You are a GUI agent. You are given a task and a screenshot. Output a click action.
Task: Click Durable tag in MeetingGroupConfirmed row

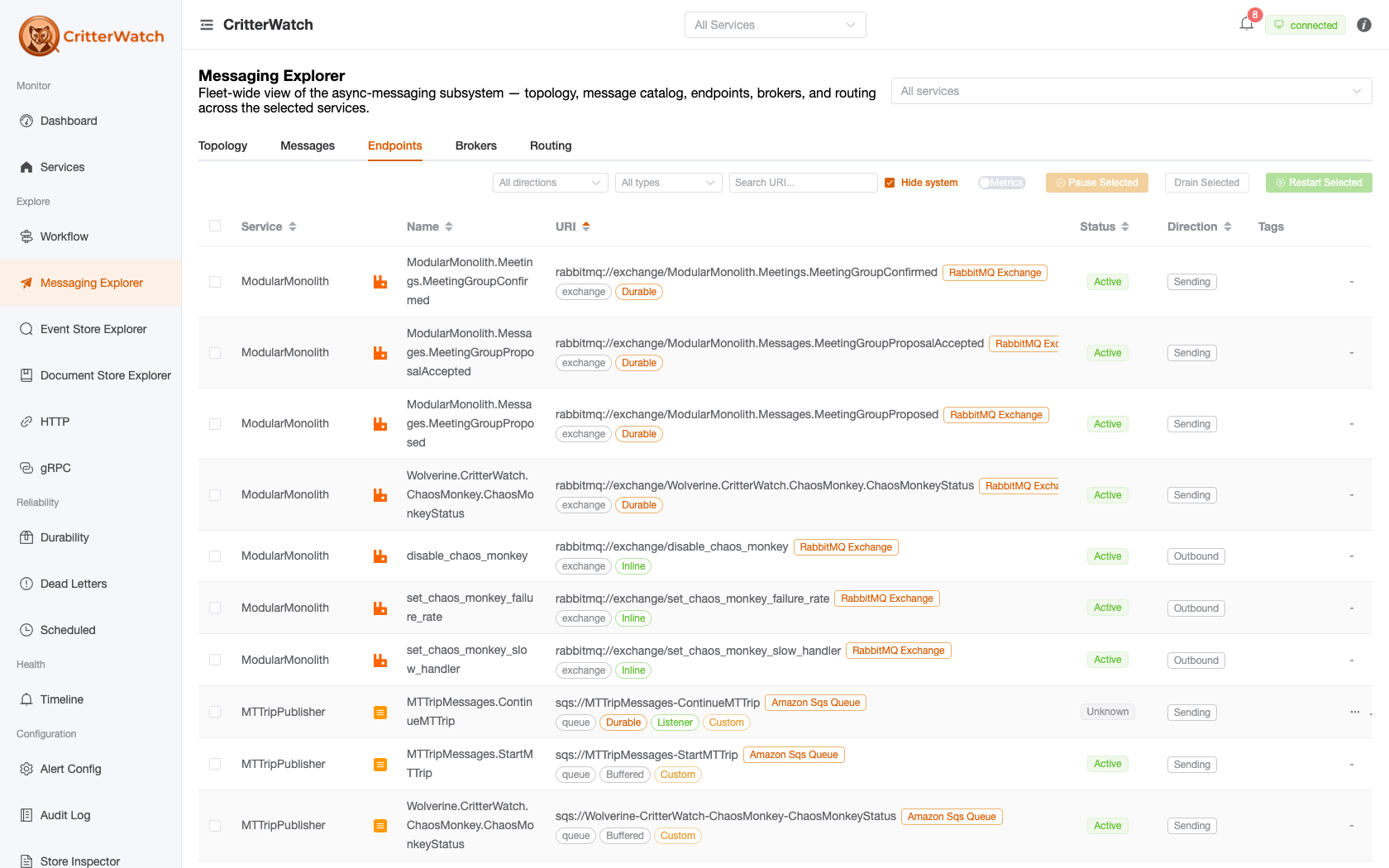click(639, 292)
